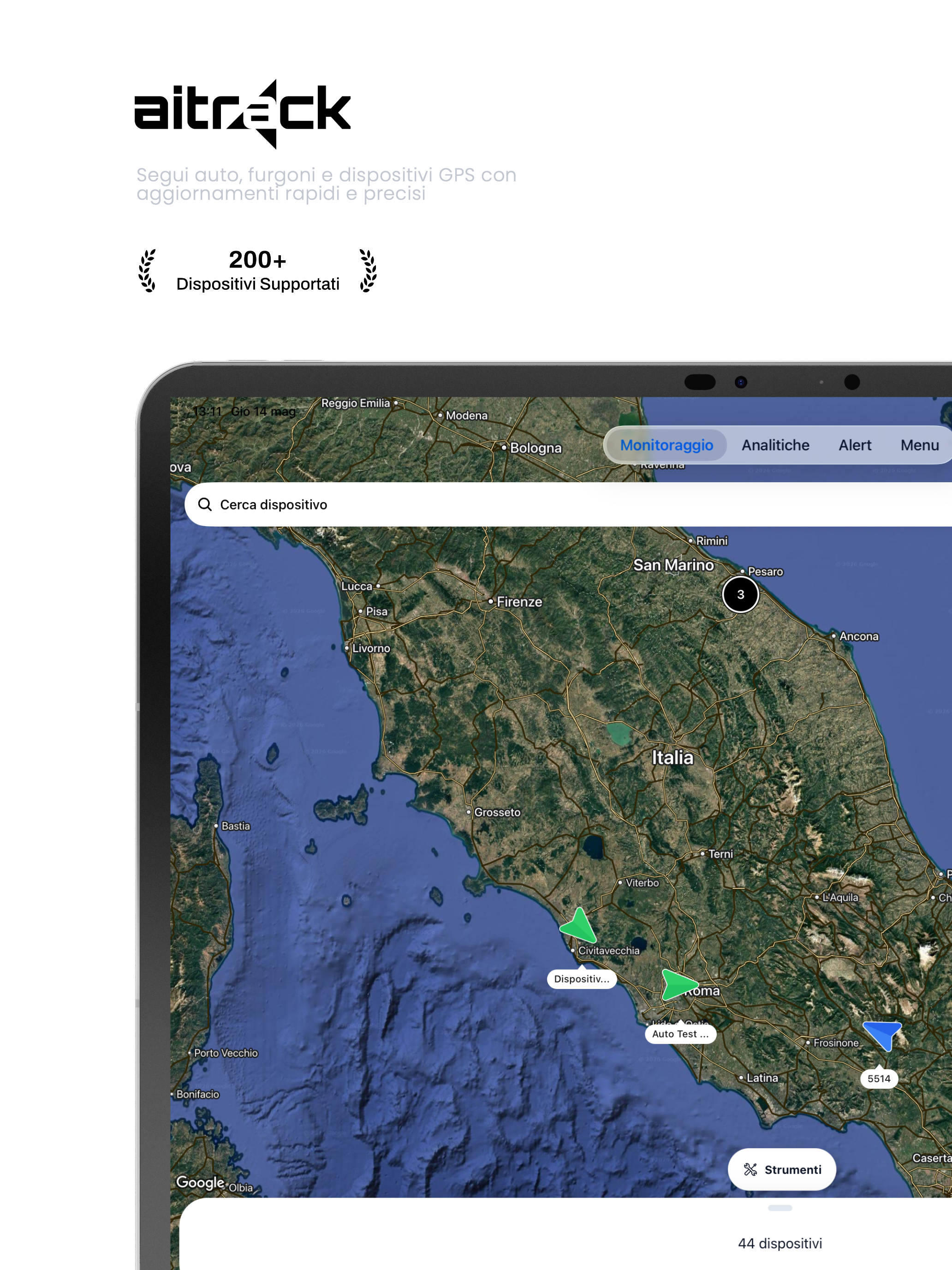Click the Bologna map label
This screenshot has height=1270, width=952.
pos(535,448)
